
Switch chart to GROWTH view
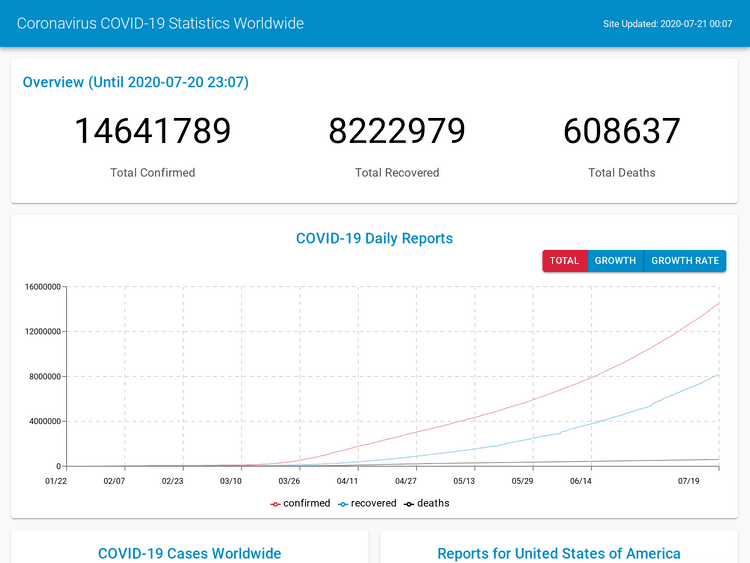tap(615, 261)
